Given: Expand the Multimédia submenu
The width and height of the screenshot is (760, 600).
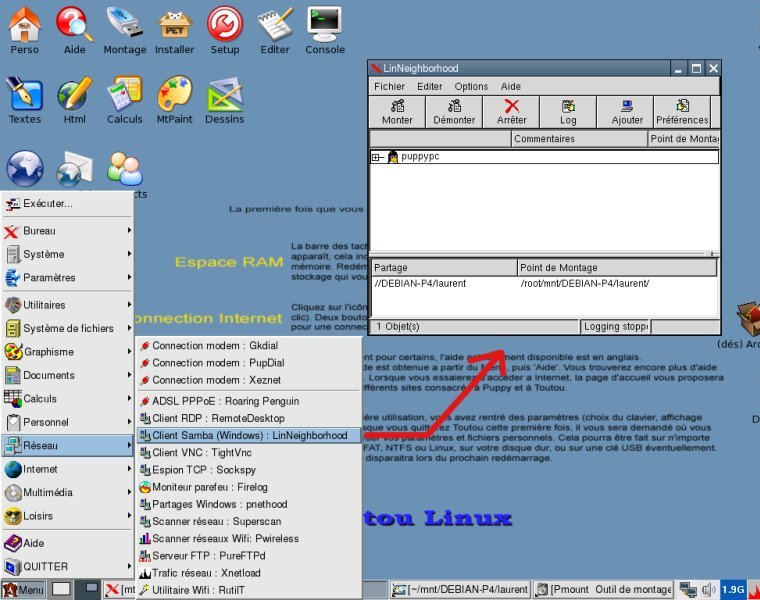Looking at the screenshot, I should [x=66, y=493].
